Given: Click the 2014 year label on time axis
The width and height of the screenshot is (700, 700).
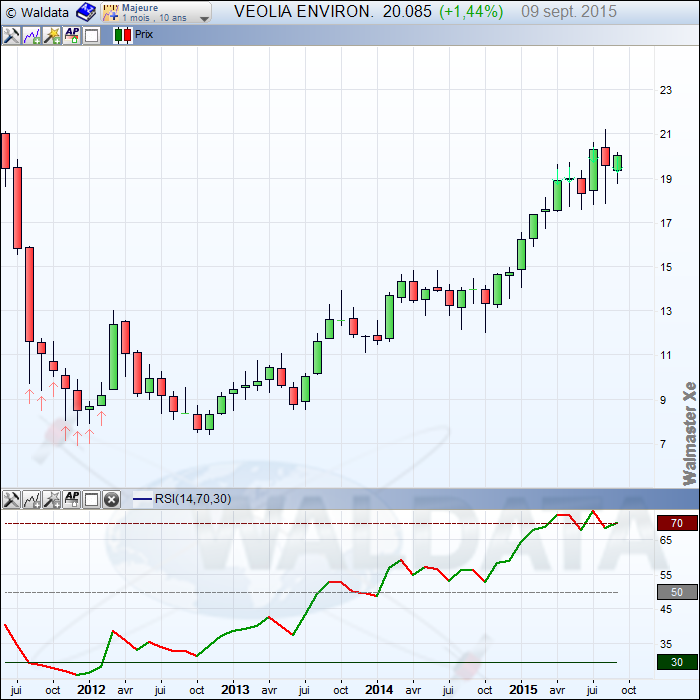Looking at the screenshot, I should tap(379, 690).
